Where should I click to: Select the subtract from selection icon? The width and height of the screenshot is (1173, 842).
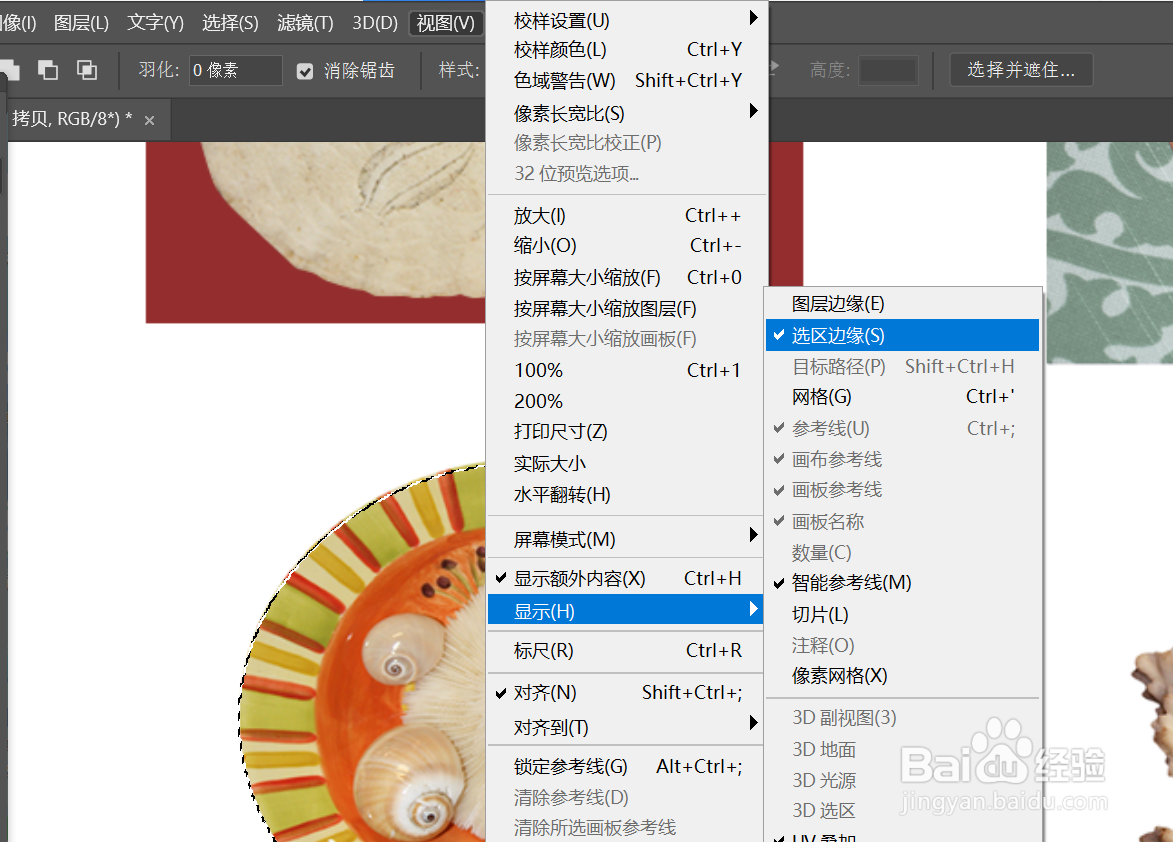[x=48, y=70]
